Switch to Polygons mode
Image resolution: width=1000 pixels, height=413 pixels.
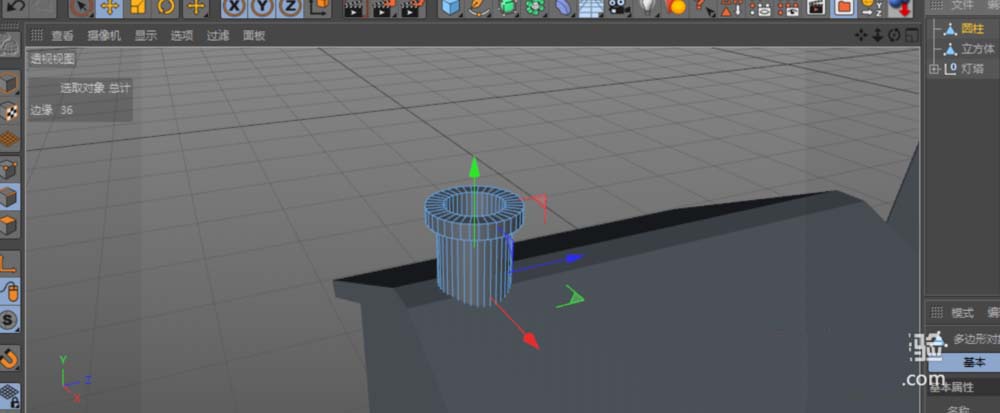point(10,225)
